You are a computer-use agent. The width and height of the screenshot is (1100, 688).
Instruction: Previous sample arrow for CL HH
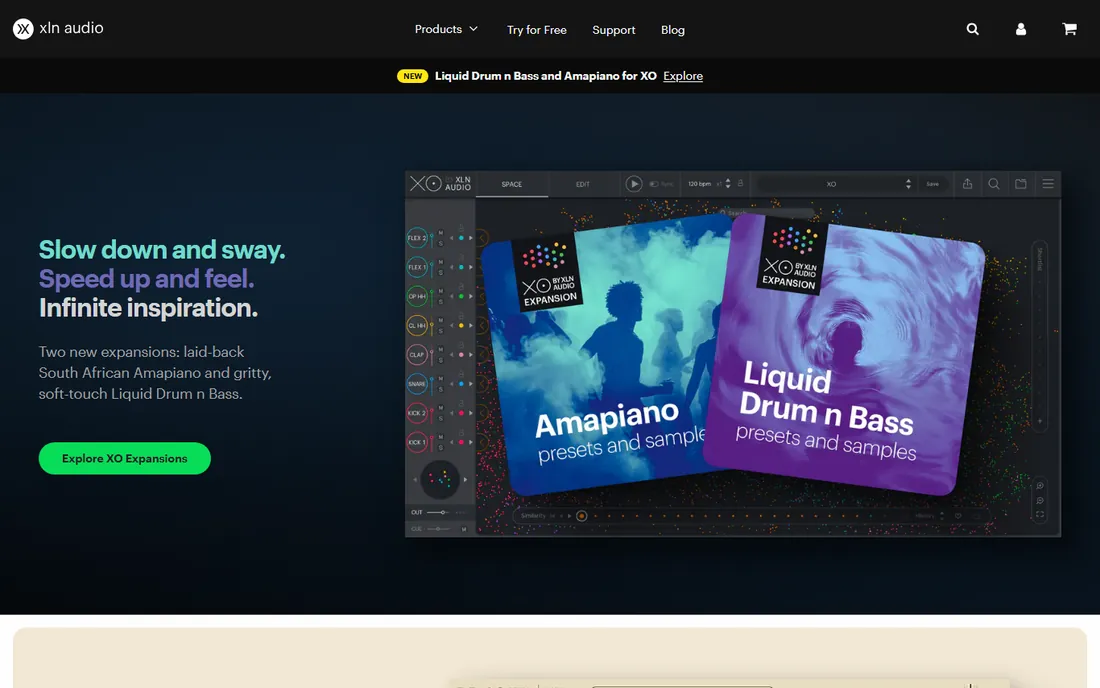point(452,325)
